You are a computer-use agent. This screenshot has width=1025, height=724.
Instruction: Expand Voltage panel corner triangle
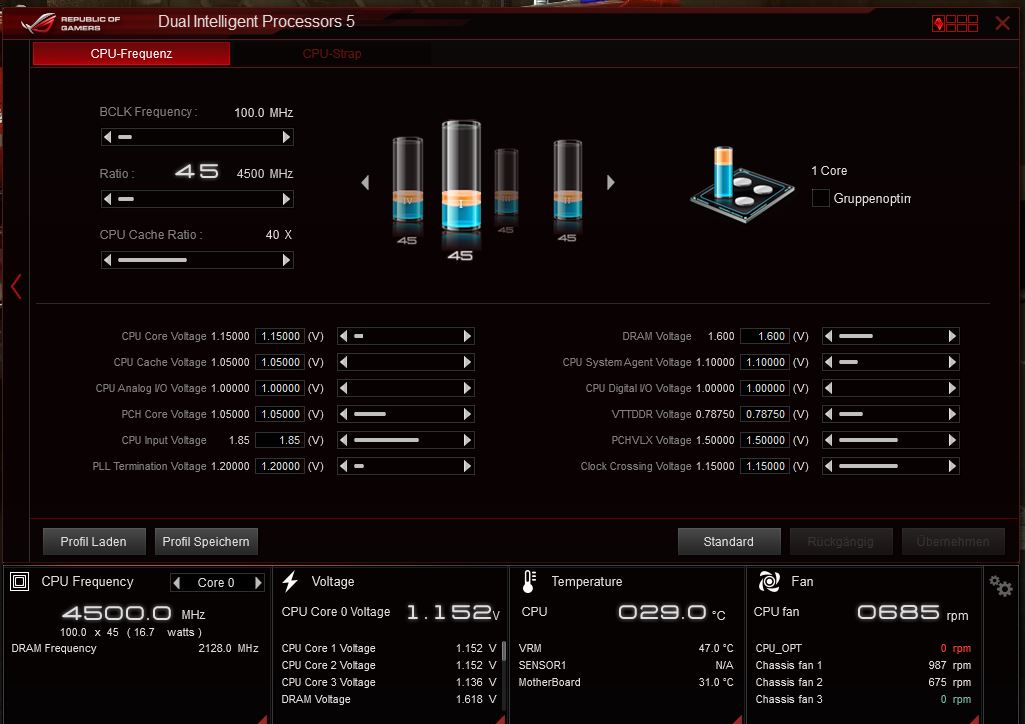(x=500, y=719)
